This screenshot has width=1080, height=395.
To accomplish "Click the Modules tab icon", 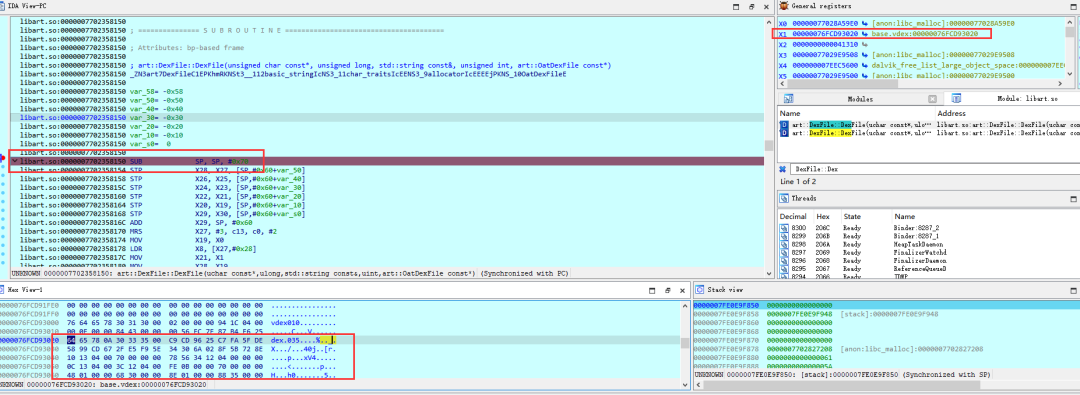I will 788,99.
